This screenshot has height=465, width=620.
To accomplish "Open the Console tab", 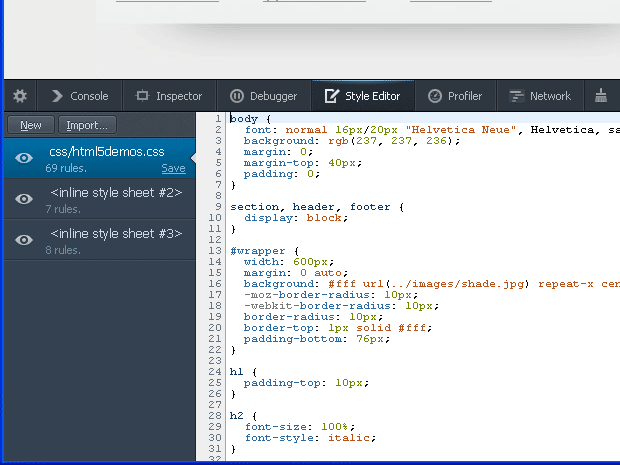I will [80, 96].
